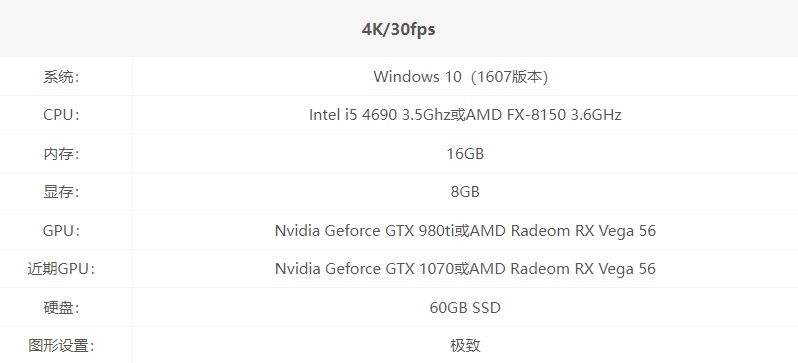798x363 pixels.
Task: Select the GPU row label
Action: click(x=61, y=231)
